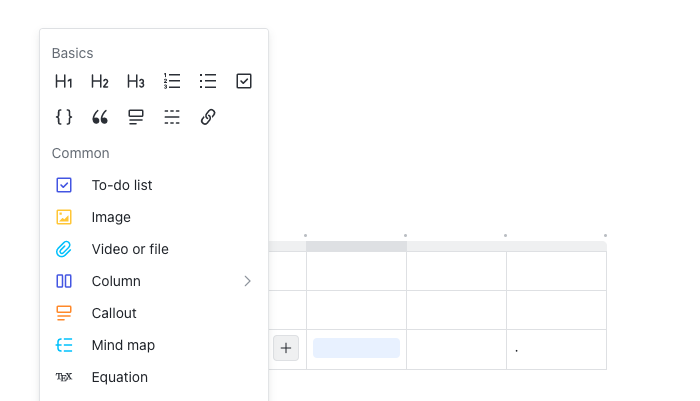Add a To-do list from Common
700x401 pixels.
point(122,185)
